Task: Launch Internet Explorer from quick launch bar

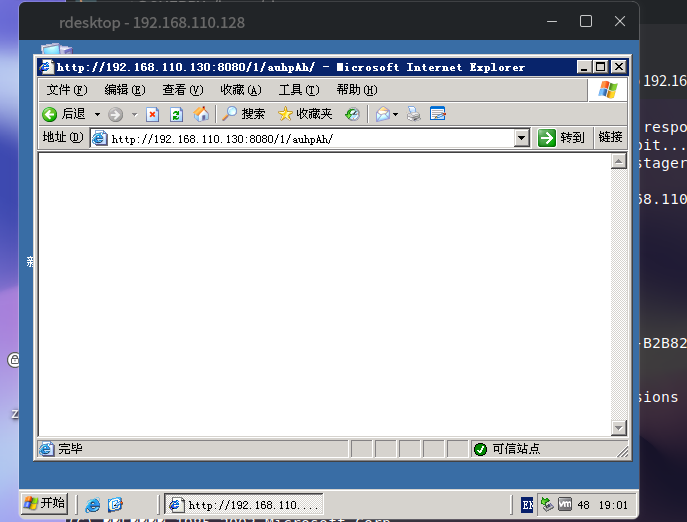Action: (x=93, y=505)
